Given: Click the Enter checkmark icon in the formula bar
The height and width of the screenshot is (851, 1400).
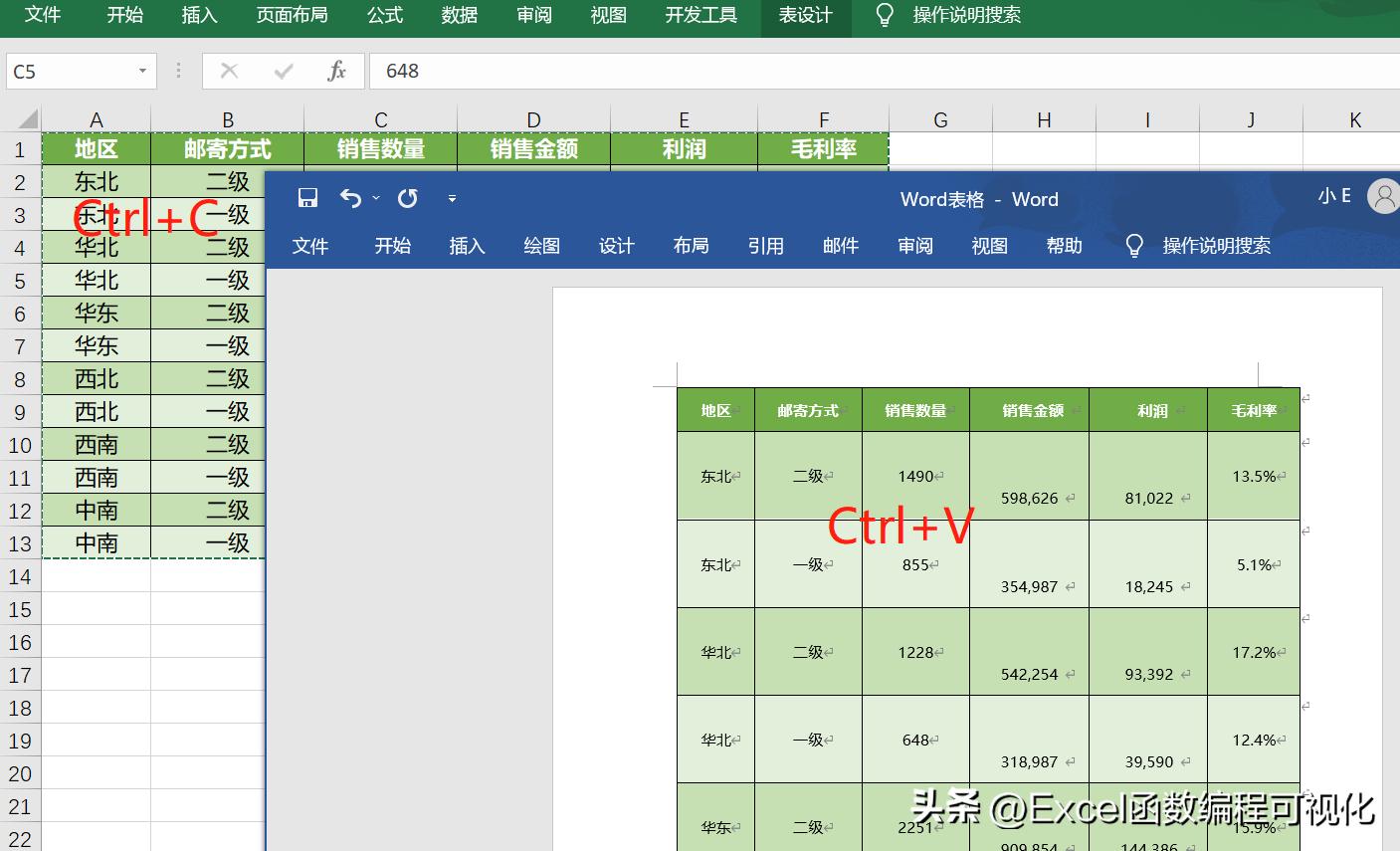Looking at the screenshot, I should point(284,71).
